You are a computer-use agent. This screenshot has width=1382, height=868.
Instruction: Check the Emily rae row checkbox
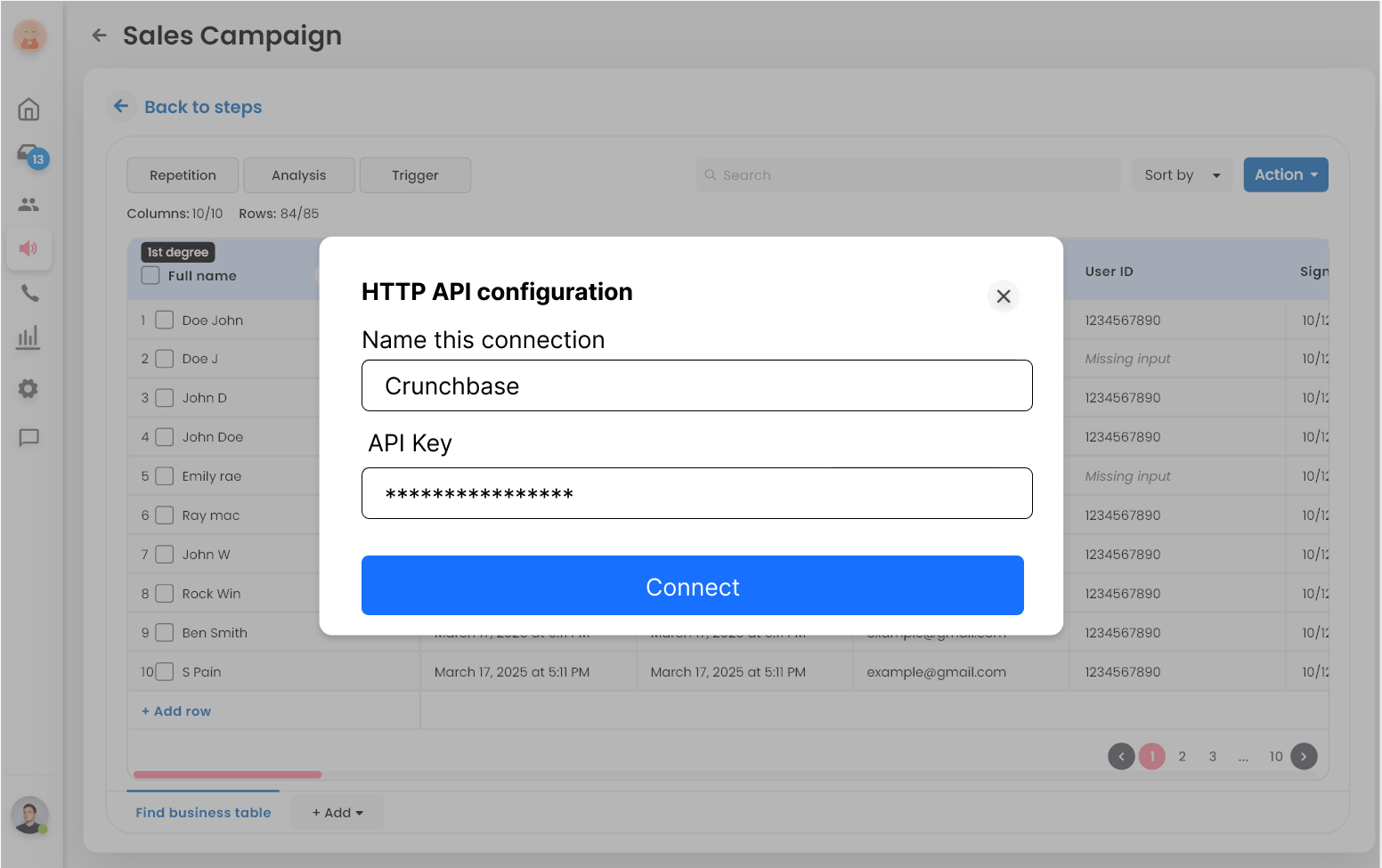click(165, 476)
